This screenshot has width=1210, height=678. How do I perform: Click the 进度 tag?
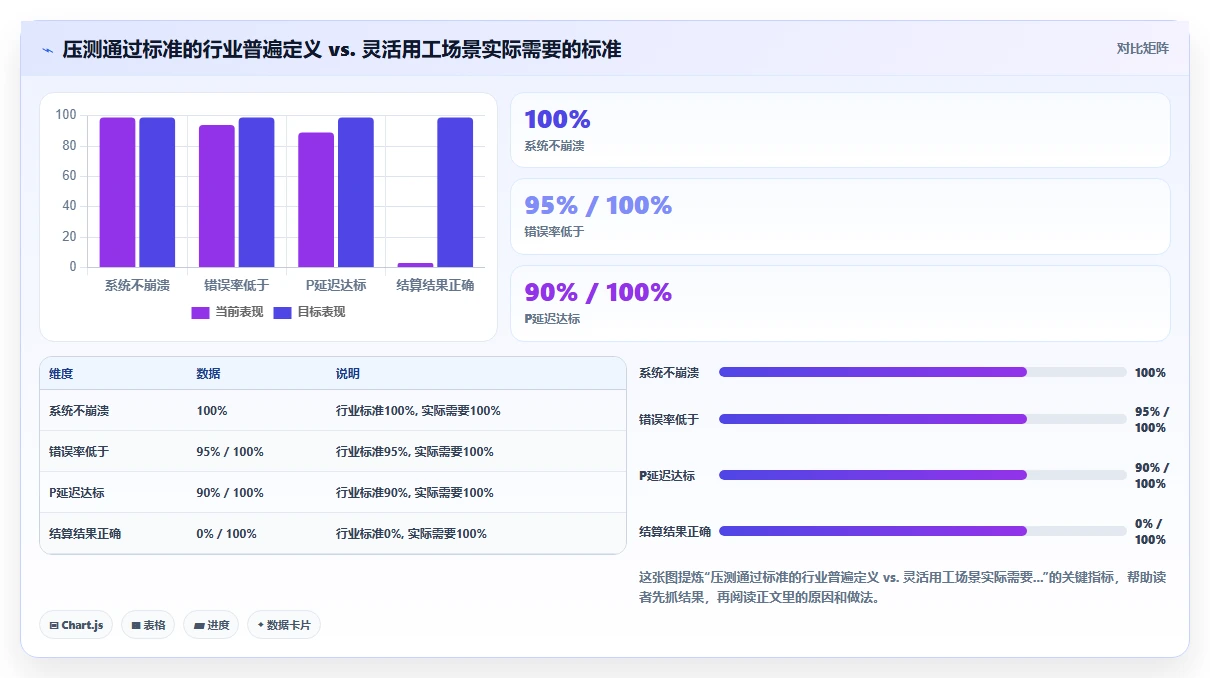click(x=211, y=625)
